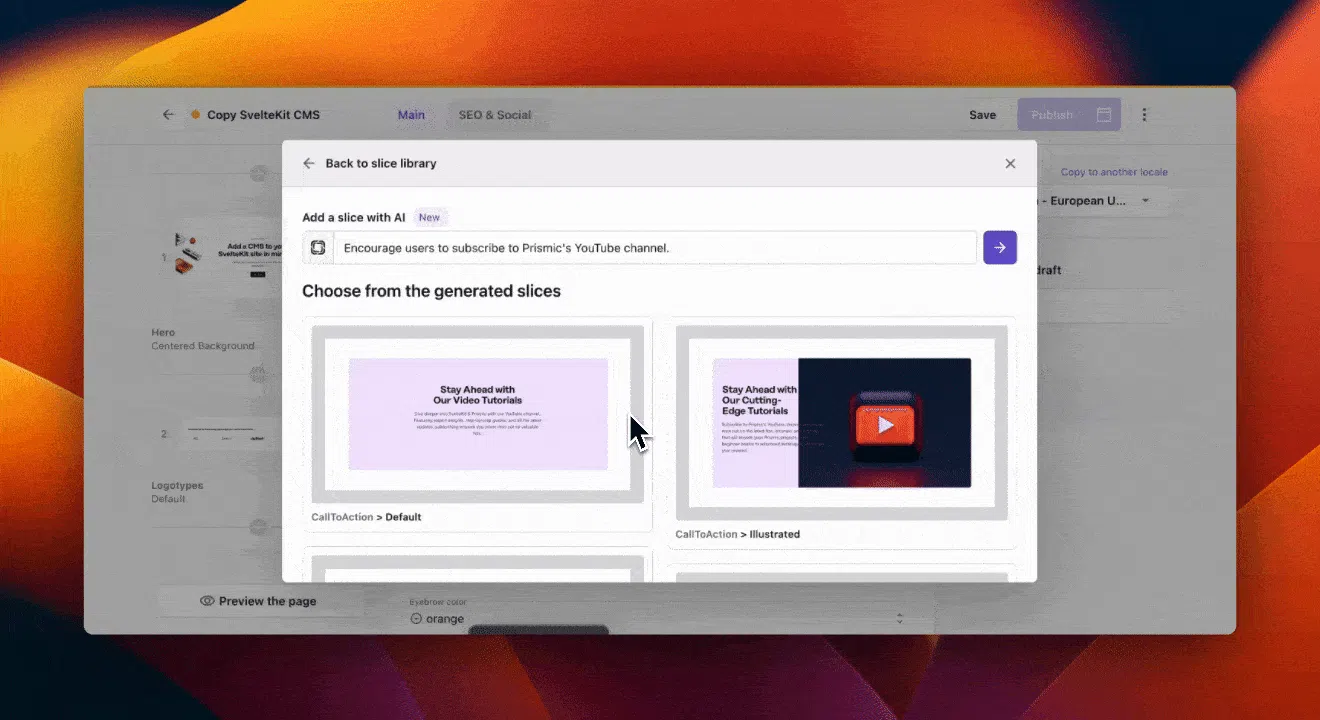The height and width of the screenshot is (720, 1320).
Task: Click the back arrow beside Back to slice library
Action: point(307,163)
